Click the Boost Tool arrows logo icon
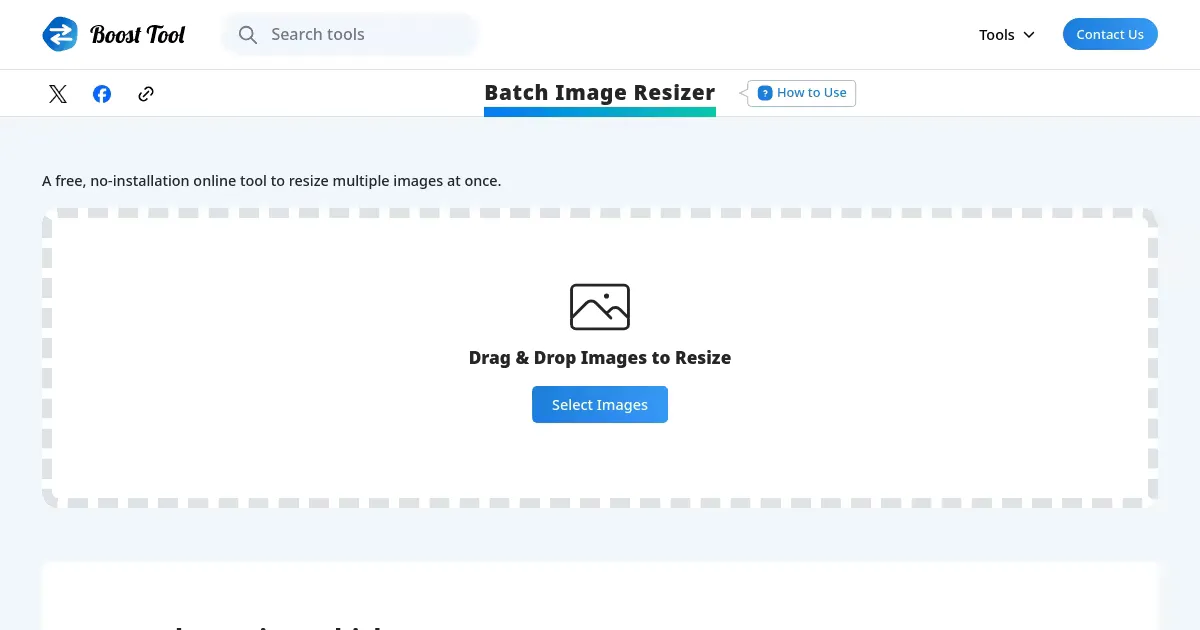This screenshot has width=1200, height=630. tap(60, 34)
